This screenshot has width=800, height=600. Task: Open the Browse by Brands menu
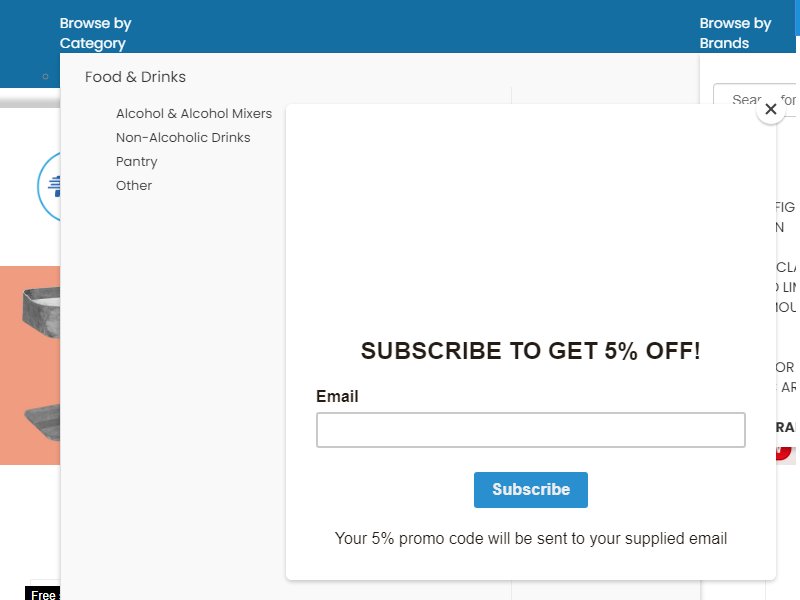[735, 33]
